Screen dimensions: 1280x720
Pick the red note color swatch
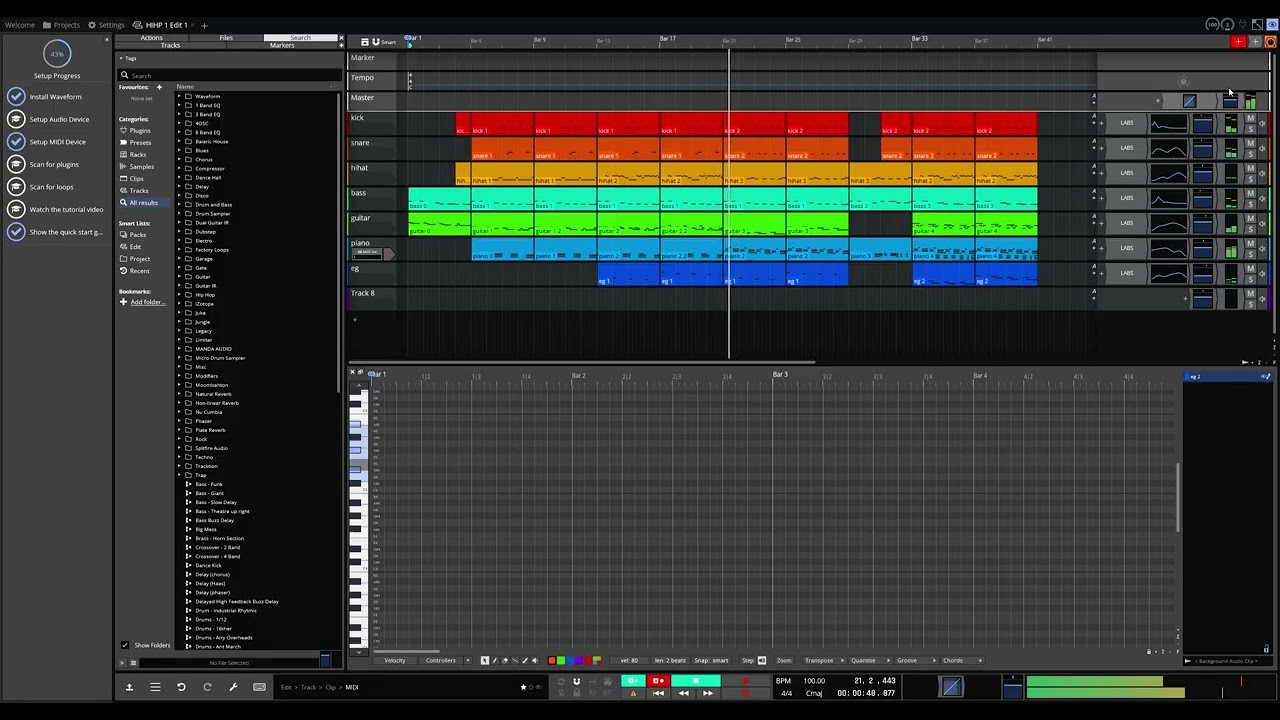coord(588,660)
